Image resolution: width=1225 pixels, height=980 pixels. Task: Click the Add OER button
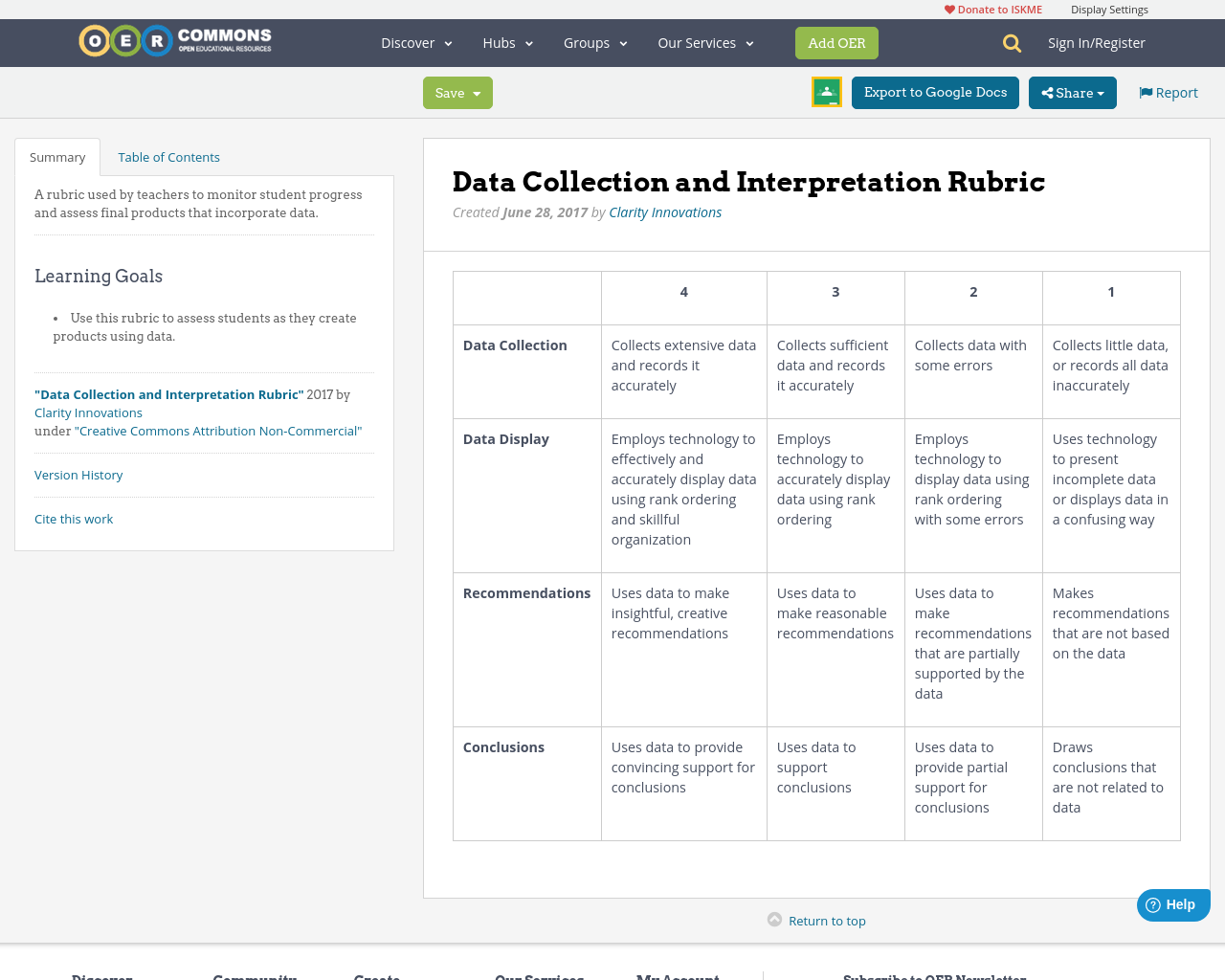836,42
